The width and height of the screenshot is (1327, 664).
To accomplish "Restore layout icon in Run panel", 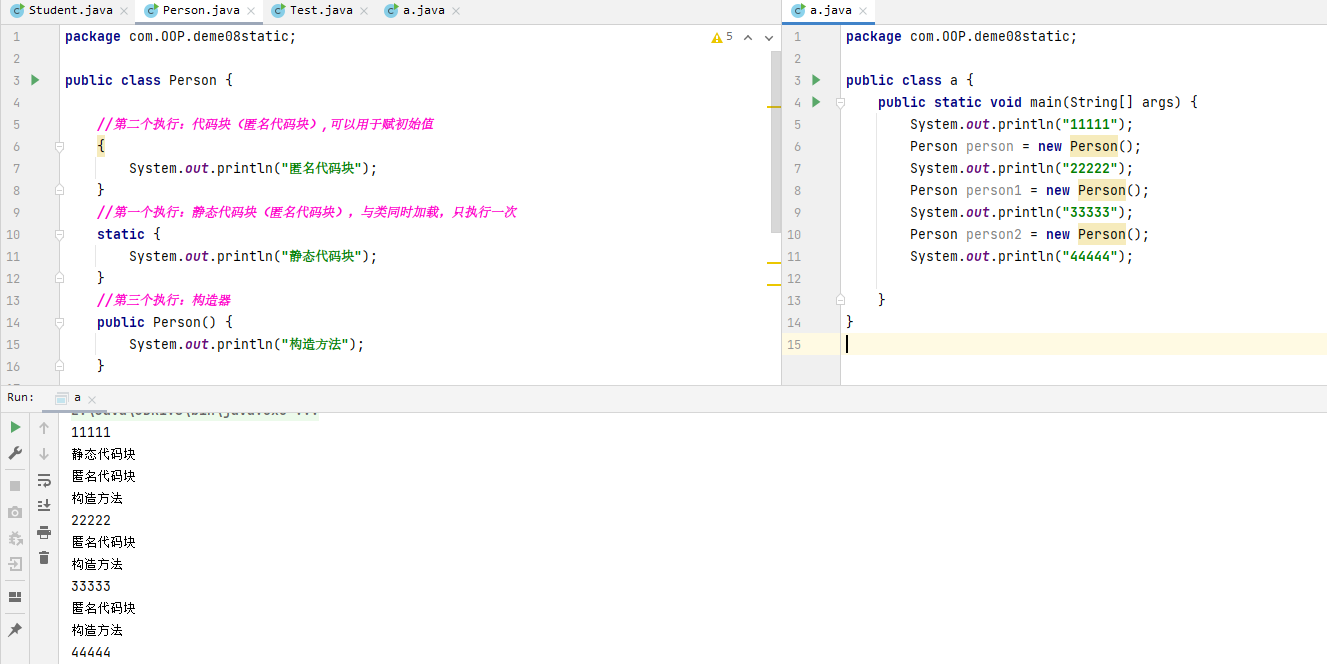I will pos(15,597).
